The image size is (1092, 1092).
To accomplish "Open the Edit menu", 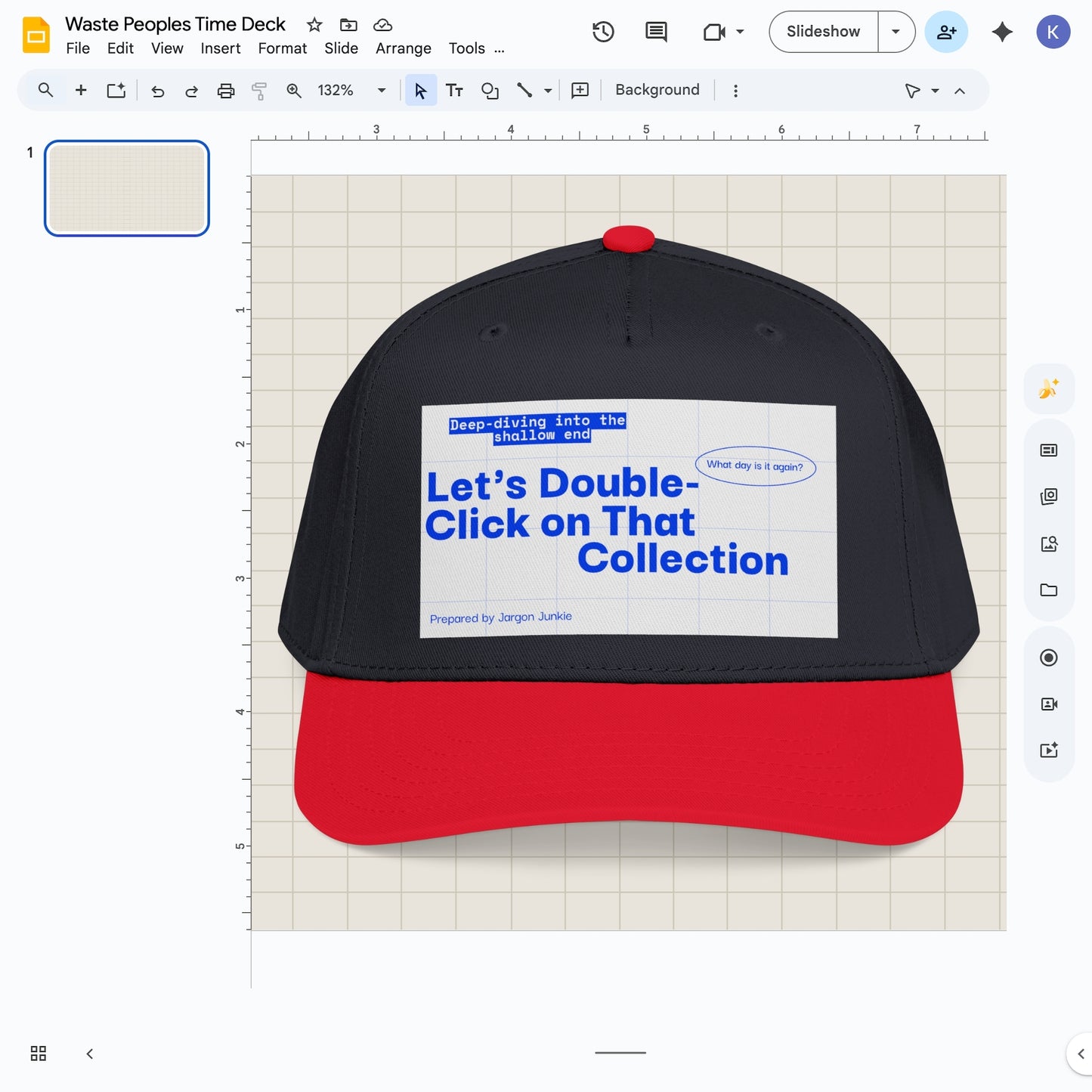I will click(x=120, y=48).
